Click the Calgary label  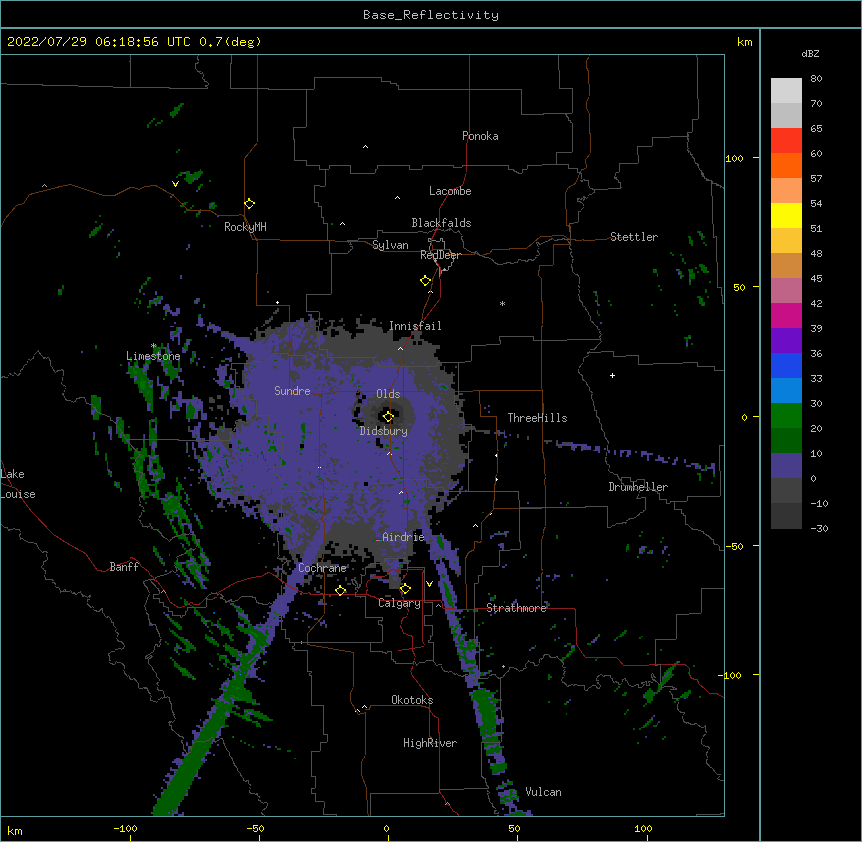click(399, 603)
